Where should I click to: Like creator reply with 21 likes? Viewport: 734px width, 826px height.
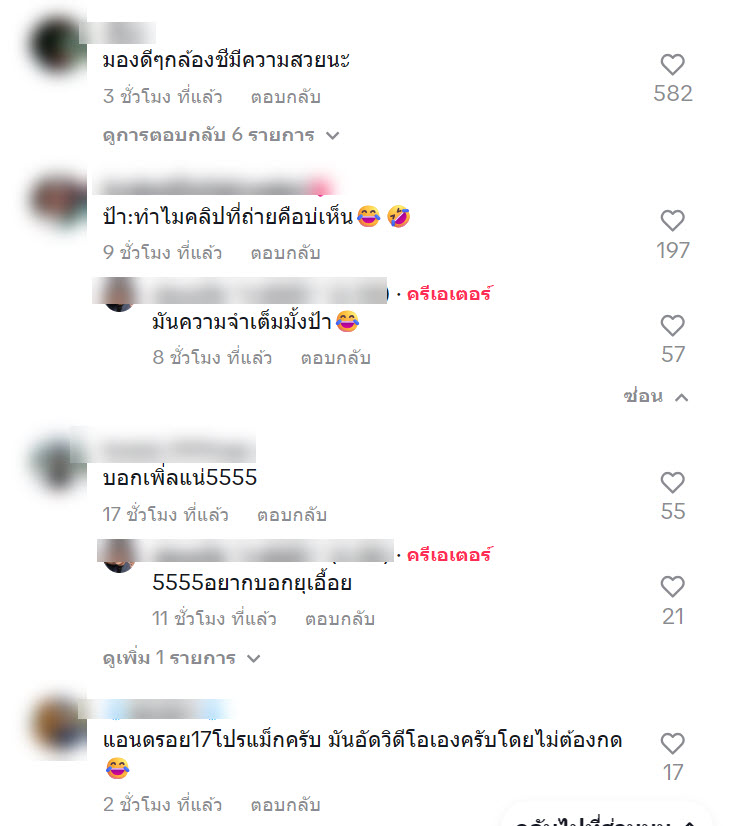point(672,587)
